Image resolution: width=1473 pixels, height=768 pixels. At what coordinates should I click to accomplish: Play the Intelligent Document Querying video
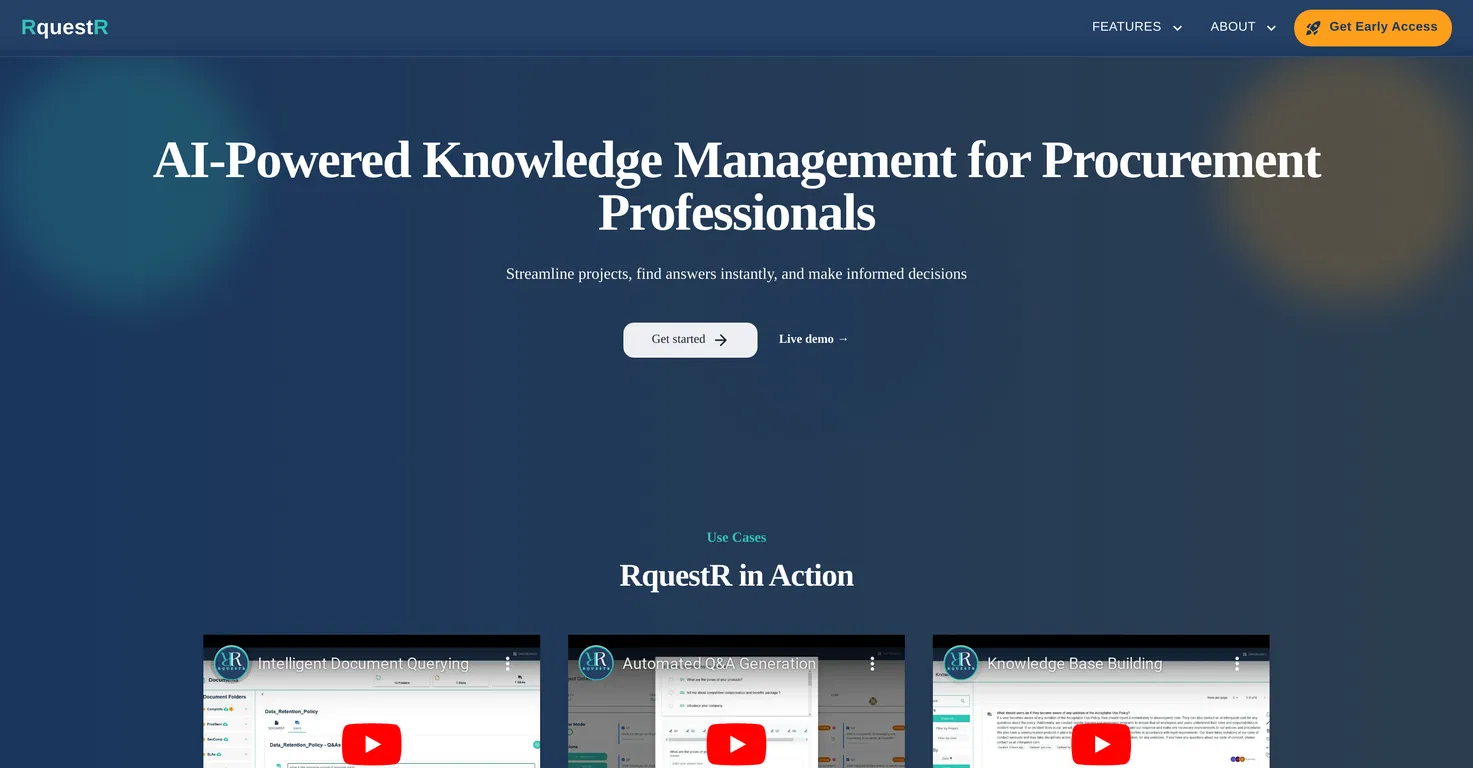pos(372,745)
